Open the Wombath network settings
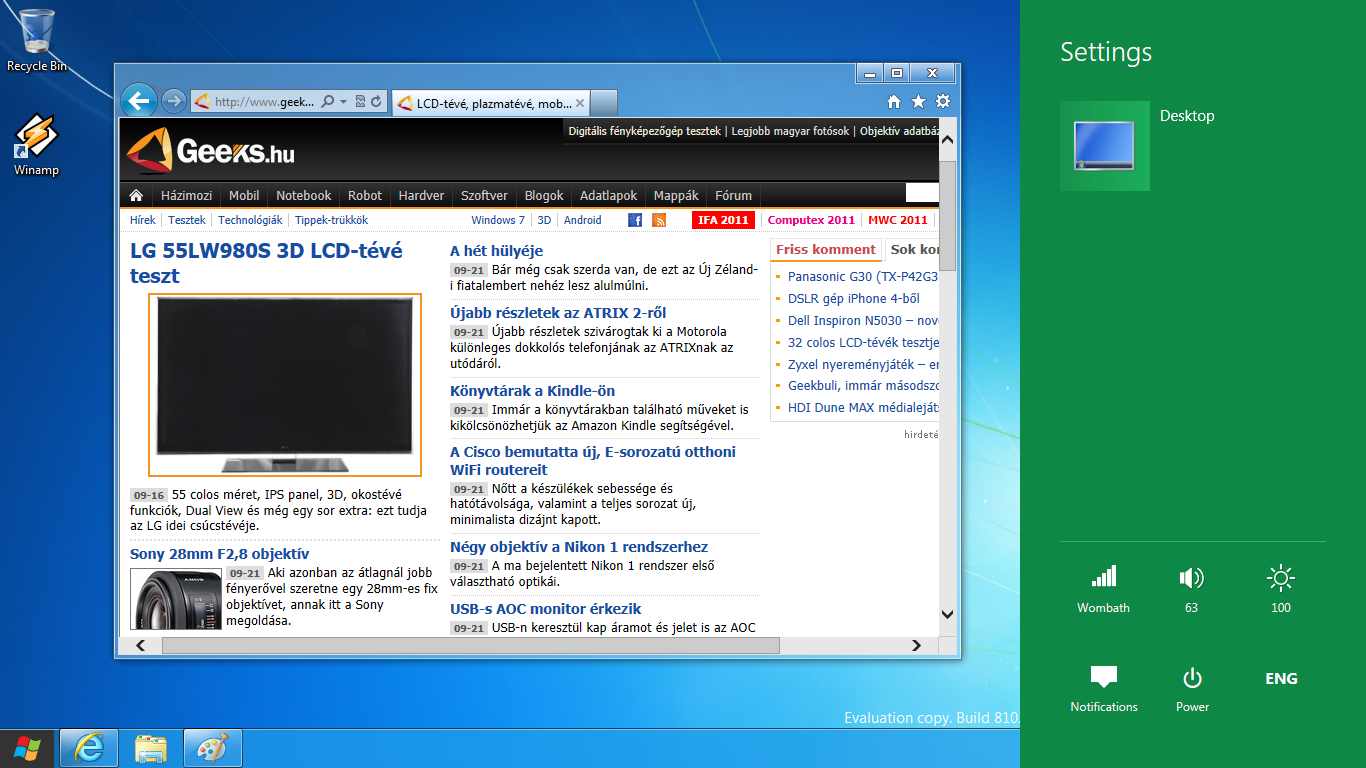The height and width of the screenshot is (768, 1366). (x=1103, y=587)
